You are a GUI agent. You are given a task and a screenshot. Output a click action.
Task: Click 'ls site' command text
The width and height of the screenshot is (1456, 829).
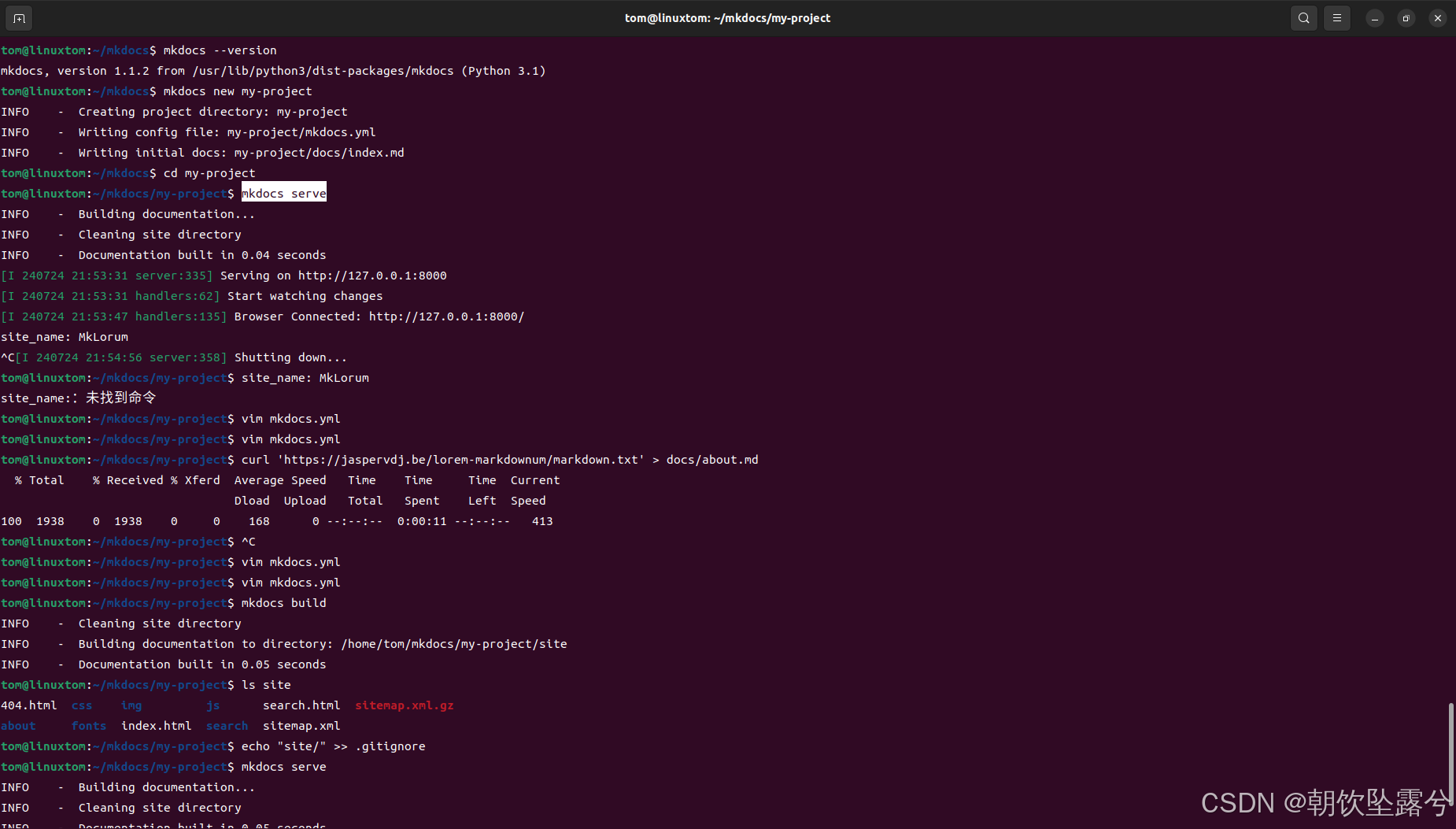coord(266,685)
